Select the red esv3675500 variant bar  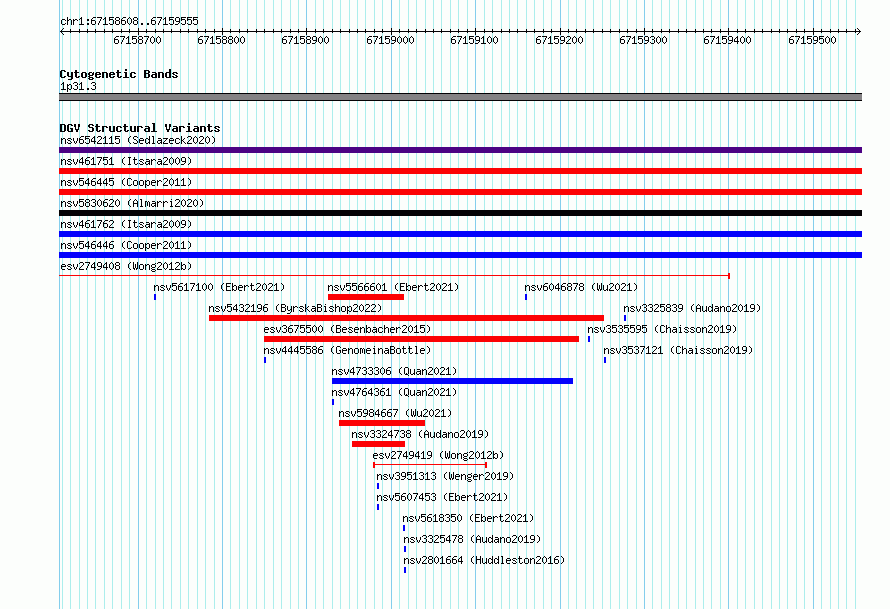[x=421, y=339]
